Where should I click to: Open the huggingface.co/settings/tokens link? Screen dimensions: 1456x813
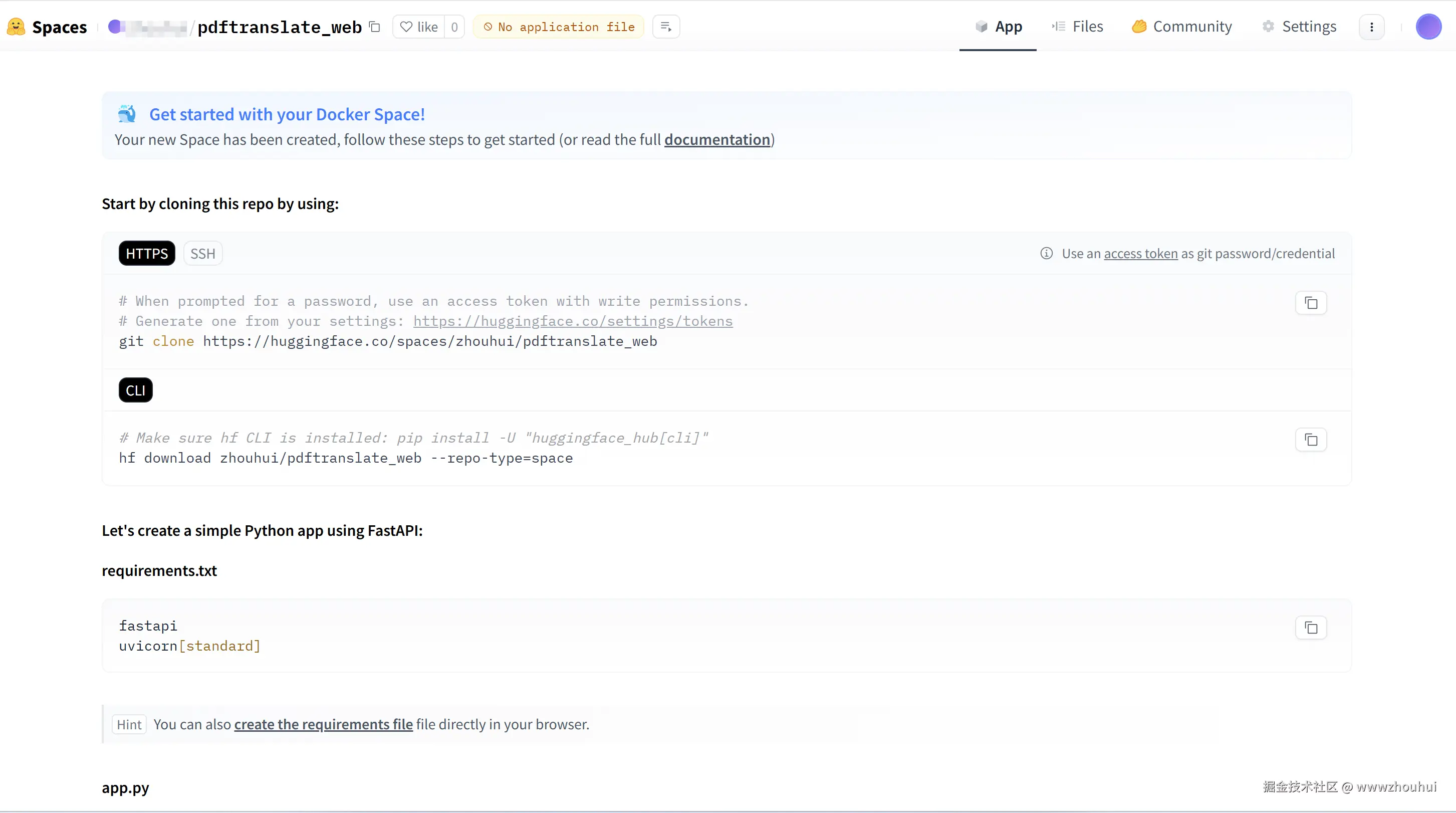[x=573, y=321]
